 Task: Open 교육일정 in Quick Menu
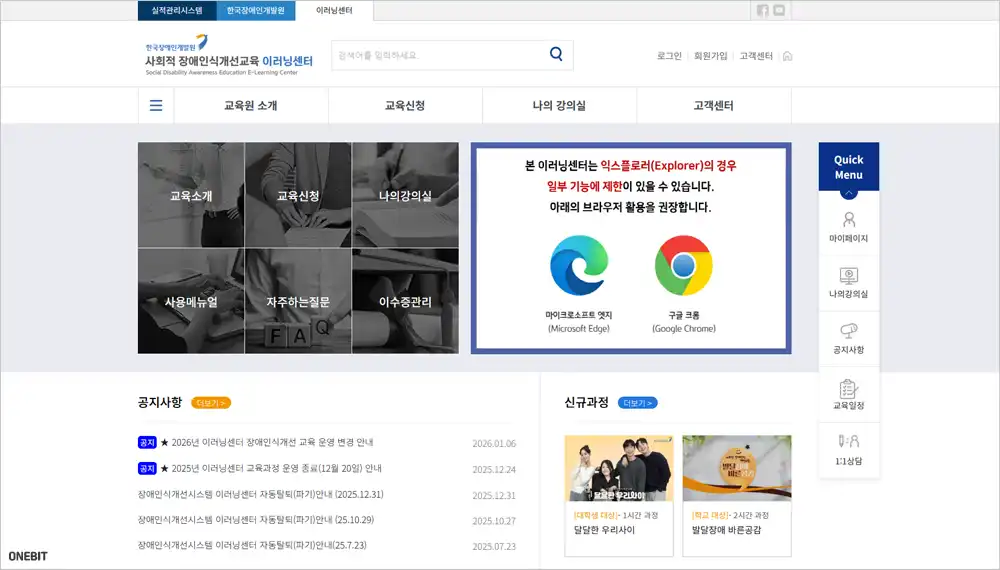pyautogui.click(x=848, y=394)
